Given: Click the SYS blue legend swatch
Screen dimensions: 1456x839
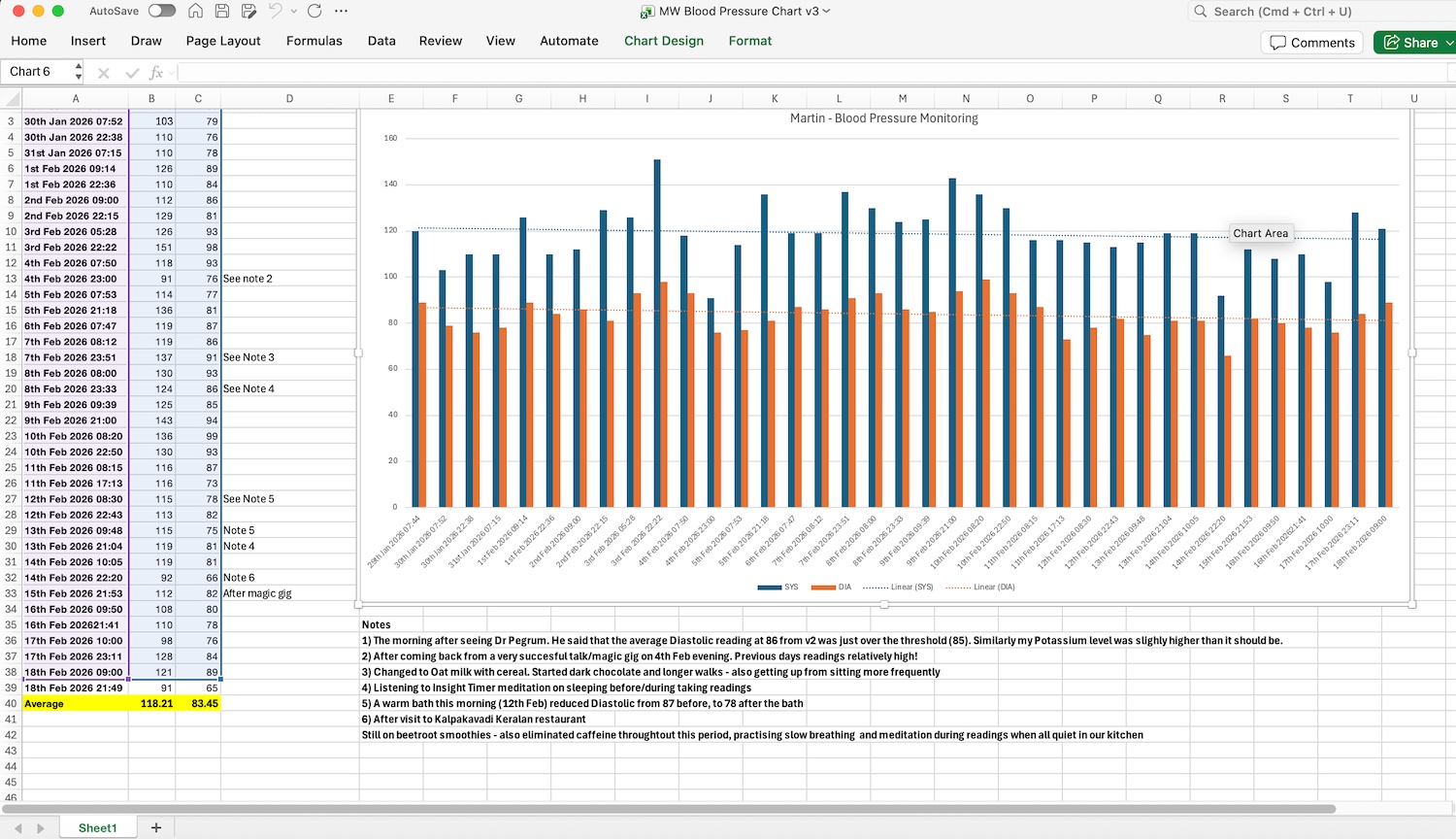Looking at the screenshot, I should click(769, 587).
